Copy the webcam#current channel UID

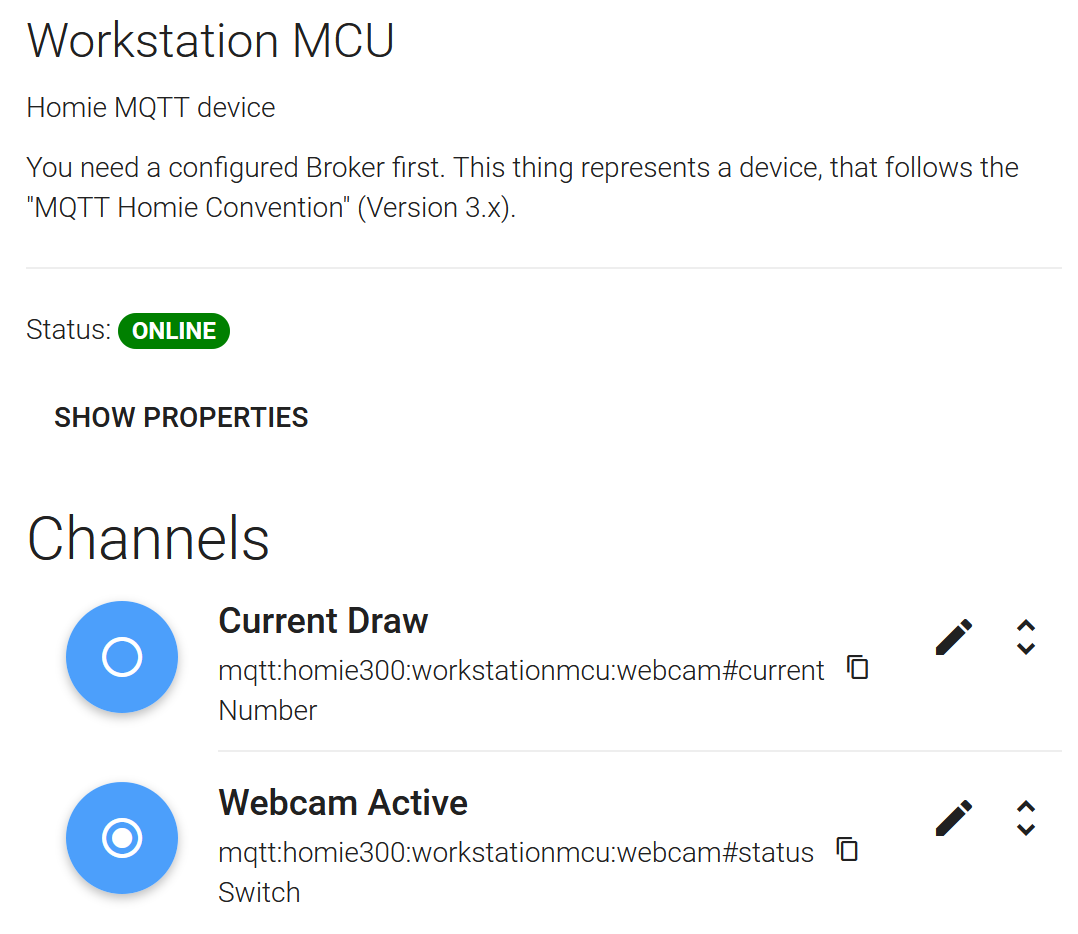pyautogui.click(x=857, y=667)
